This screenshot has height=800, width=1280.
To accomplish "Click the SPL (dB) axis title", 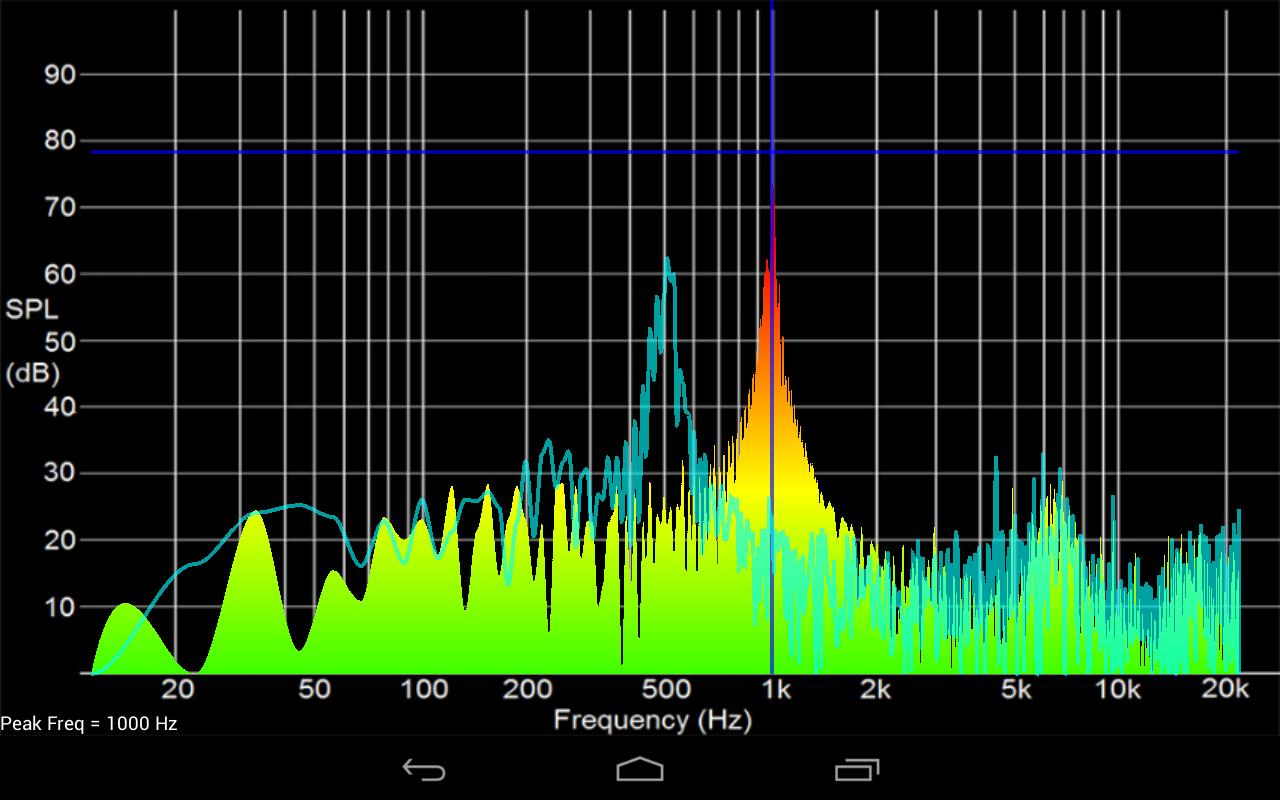I will pos(33,341).
